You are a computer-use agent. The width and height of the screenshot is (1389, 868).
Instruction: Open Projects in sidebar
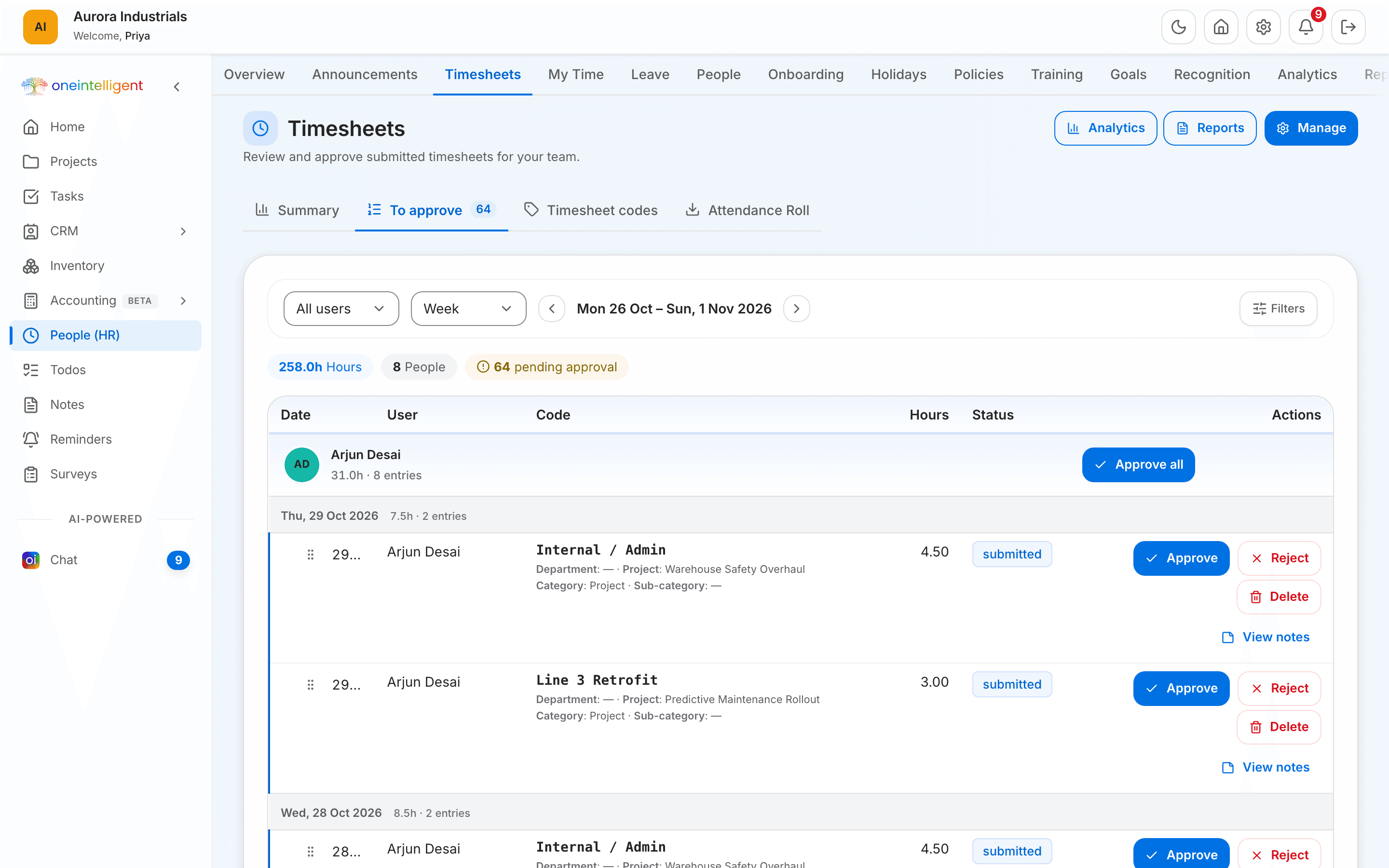pyautogui.click(x=106, y=162)
